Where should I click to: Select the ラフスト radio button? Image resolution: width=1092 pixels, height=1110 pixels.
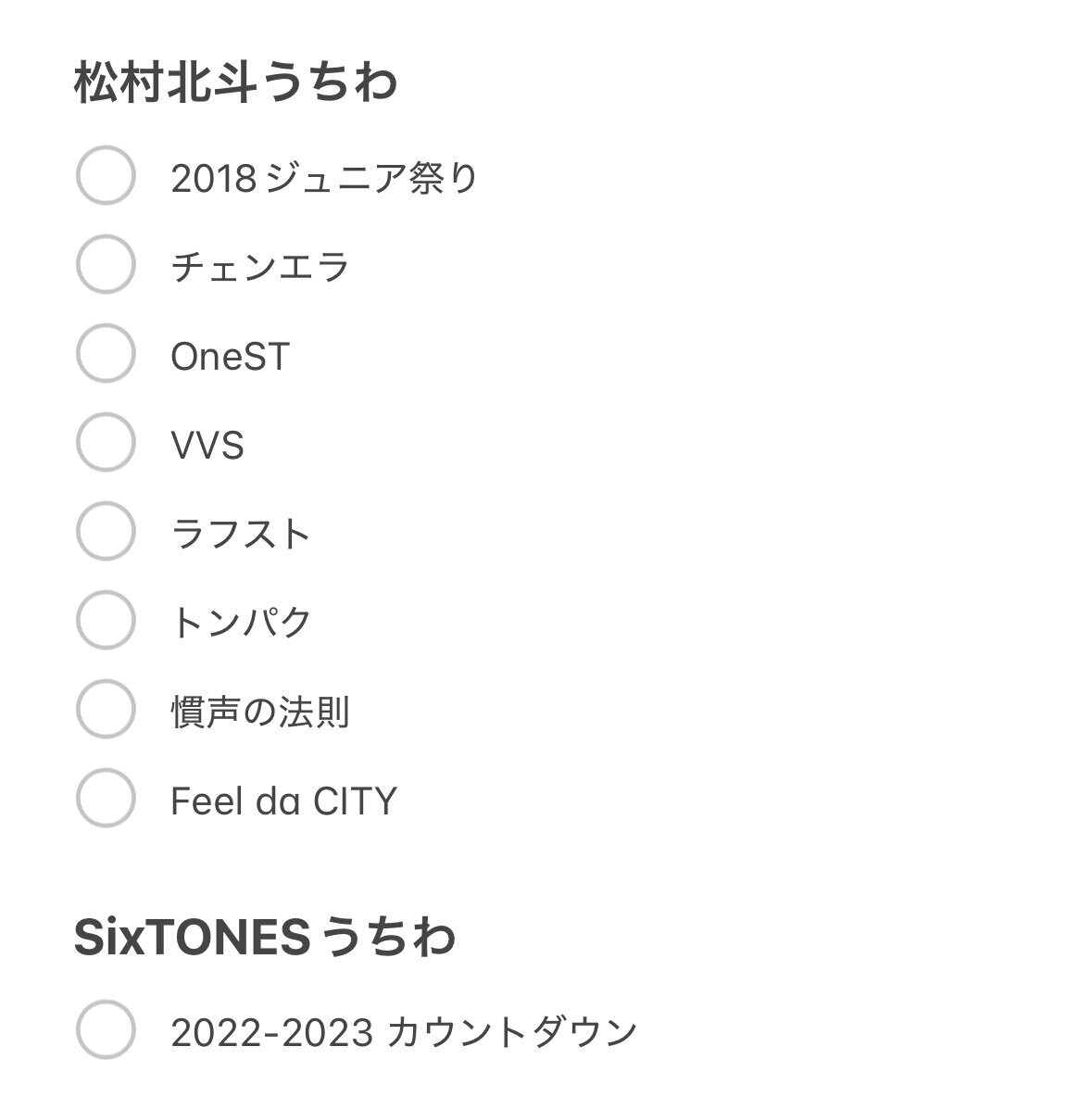106,531
